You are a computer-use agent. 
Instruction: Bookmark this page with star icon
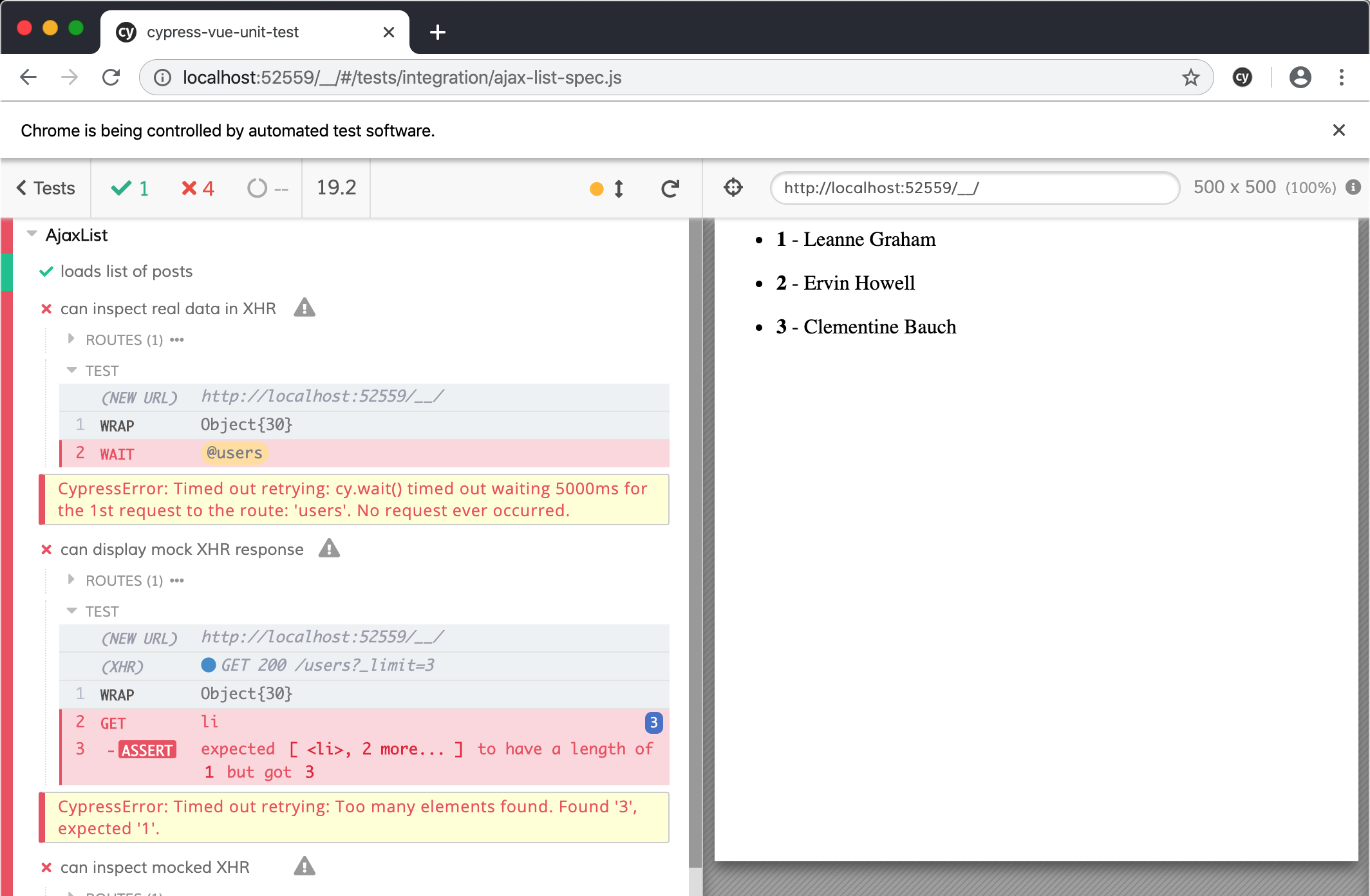point(1190,77)
